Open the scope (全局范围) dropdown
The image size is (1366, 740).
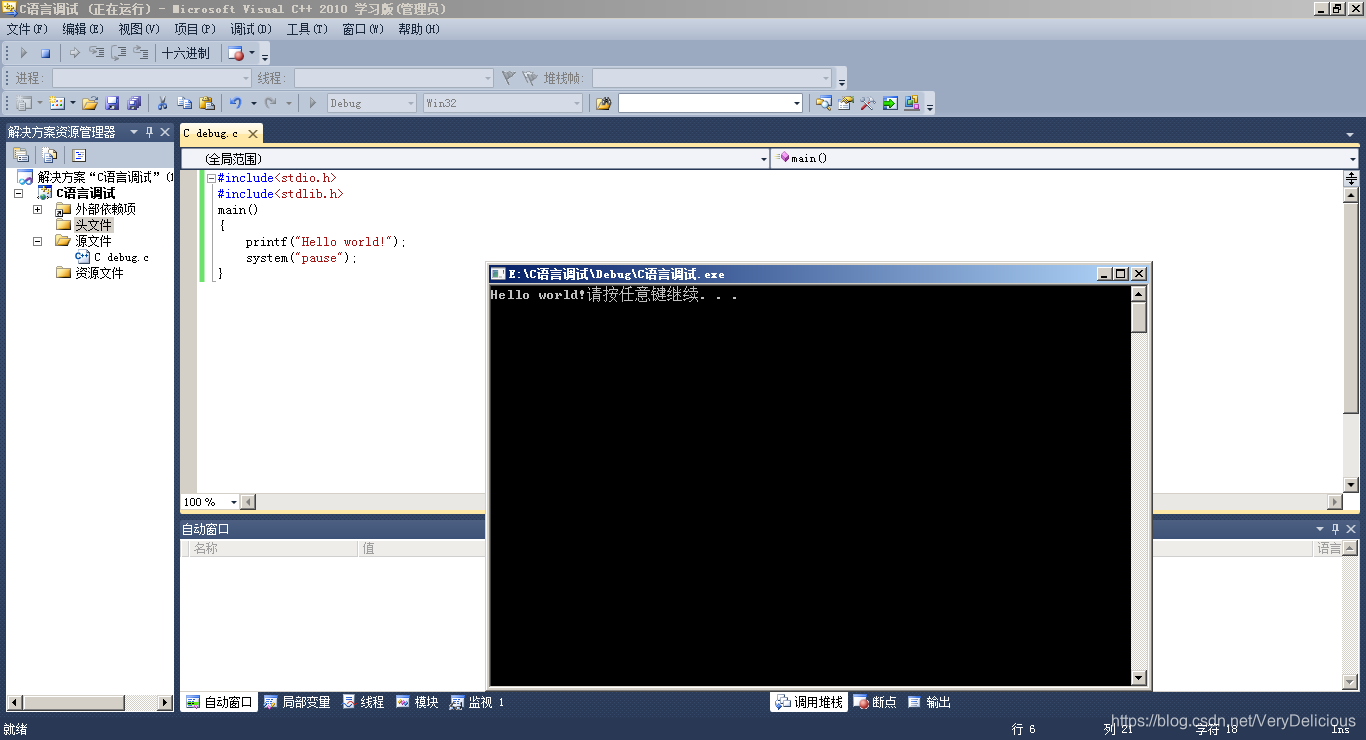coord(764,158)
